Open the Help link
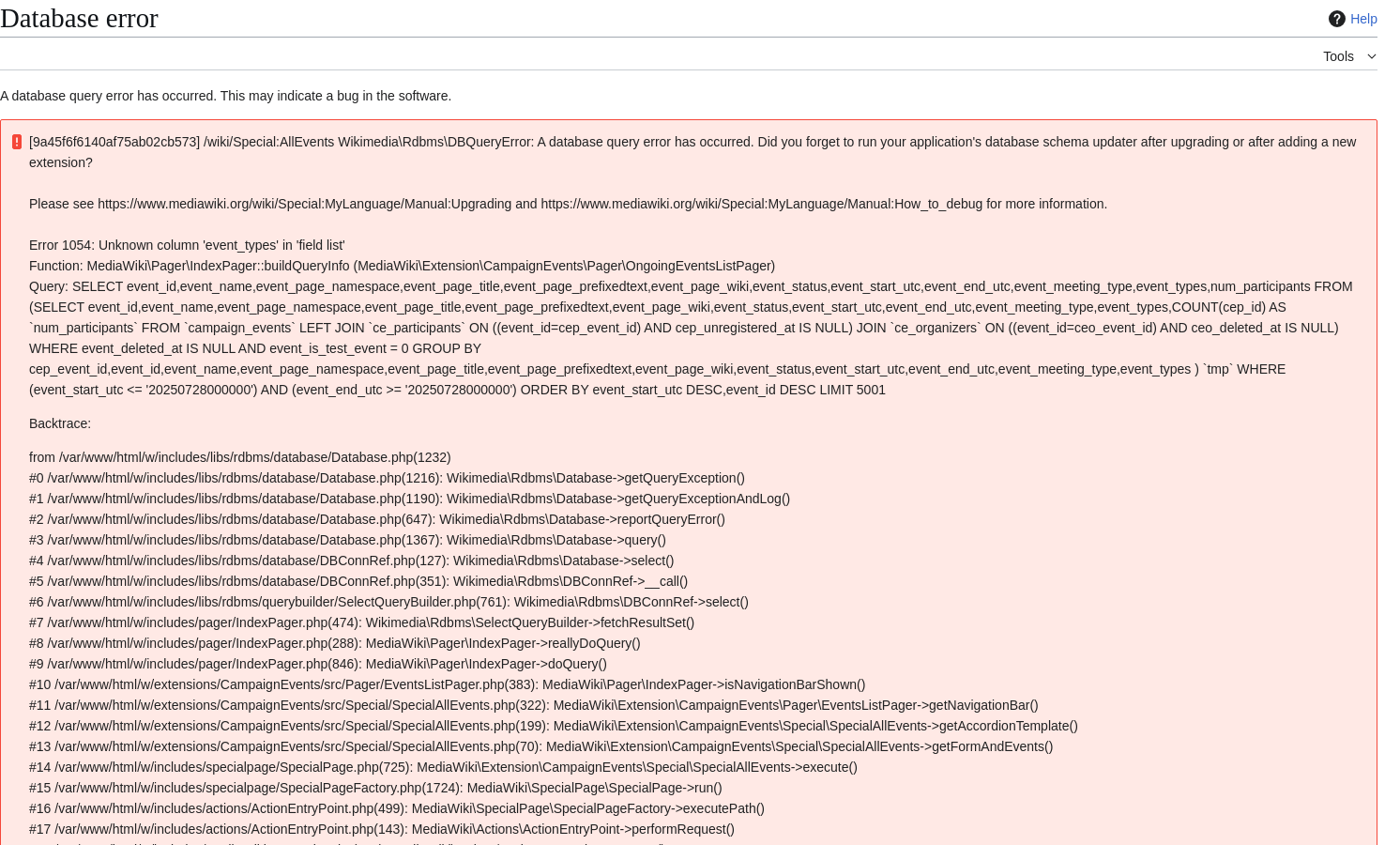 tap(1363, 19)
